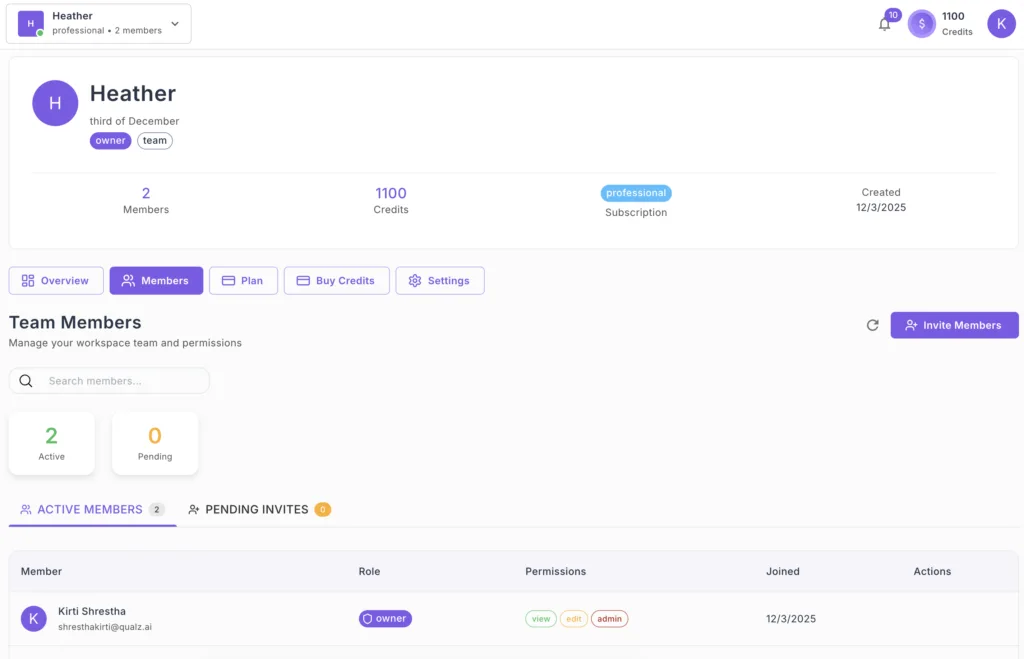Click the search magnifier icon
Screen dimensions: 1024x659
(x=26, y=381)
